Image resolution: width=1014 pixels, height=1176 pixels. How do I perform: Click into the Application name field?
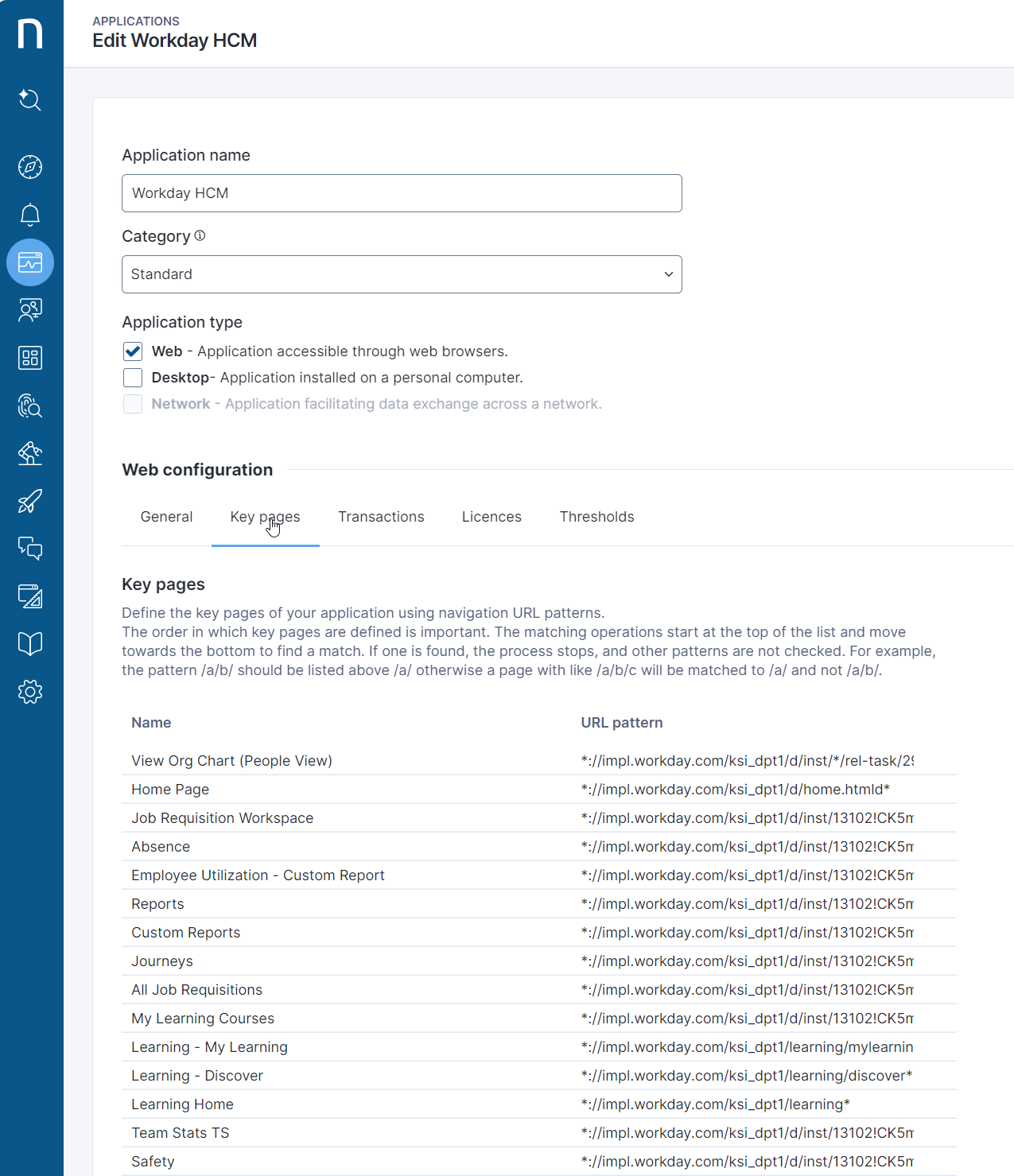point(402,193)
